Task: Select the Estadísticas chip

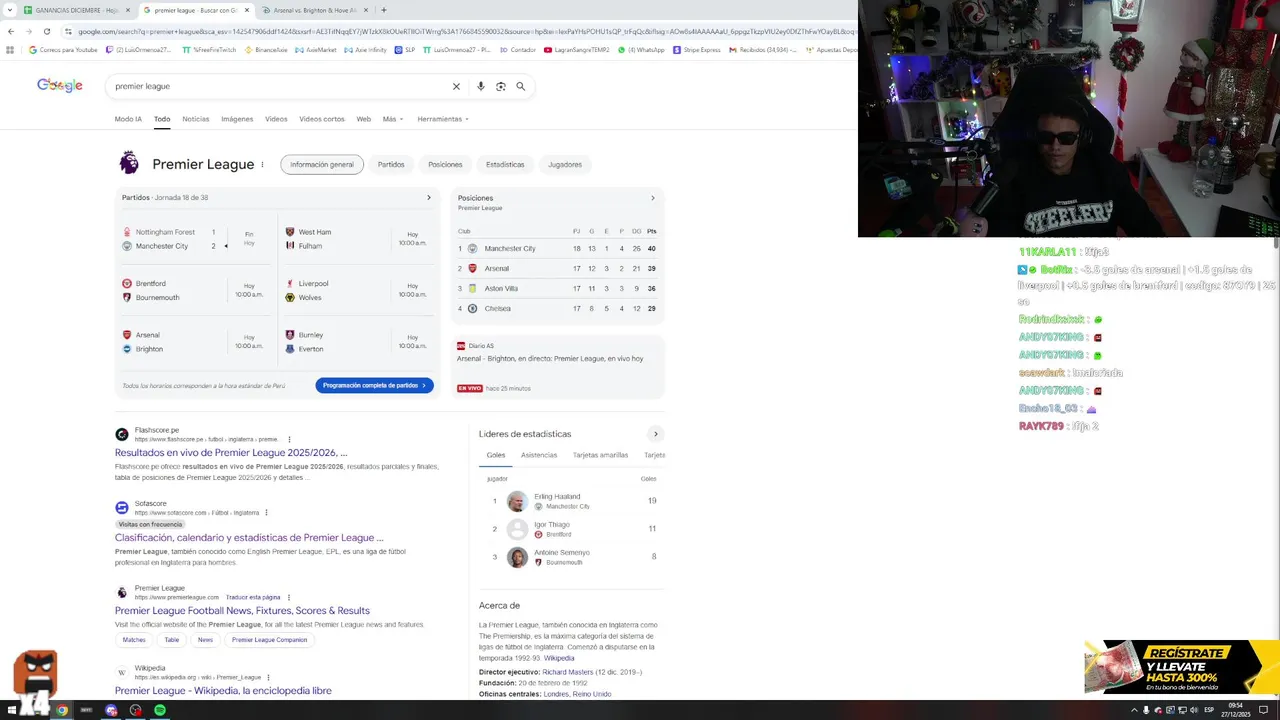Action: click(x=505, y=164)
